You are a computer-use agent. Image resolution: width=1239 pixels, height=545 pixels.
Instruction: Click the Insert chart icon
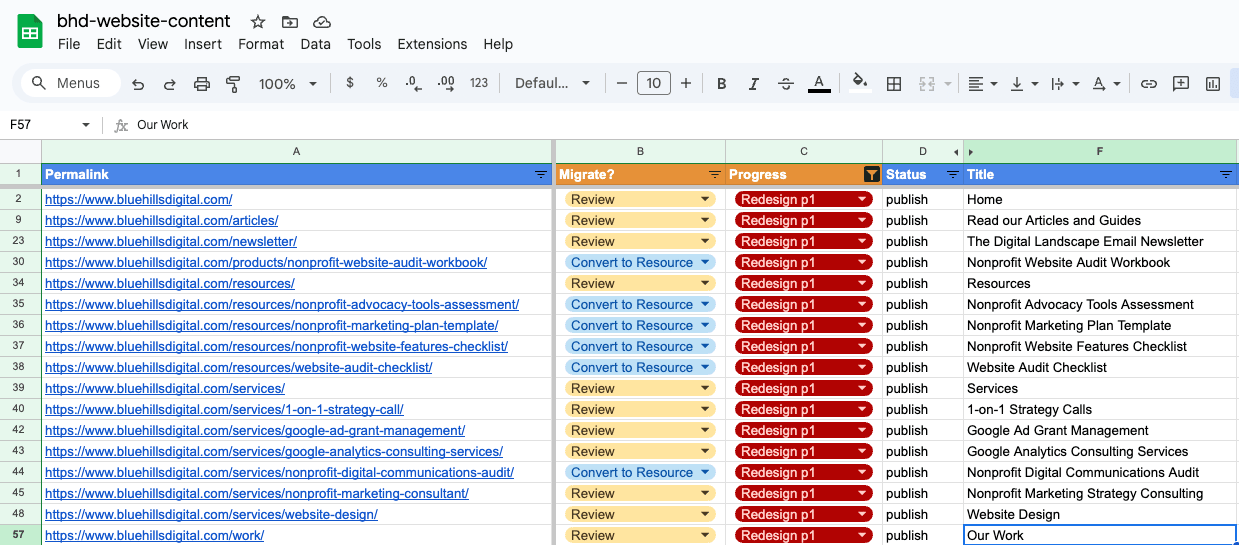point(1213,84)
